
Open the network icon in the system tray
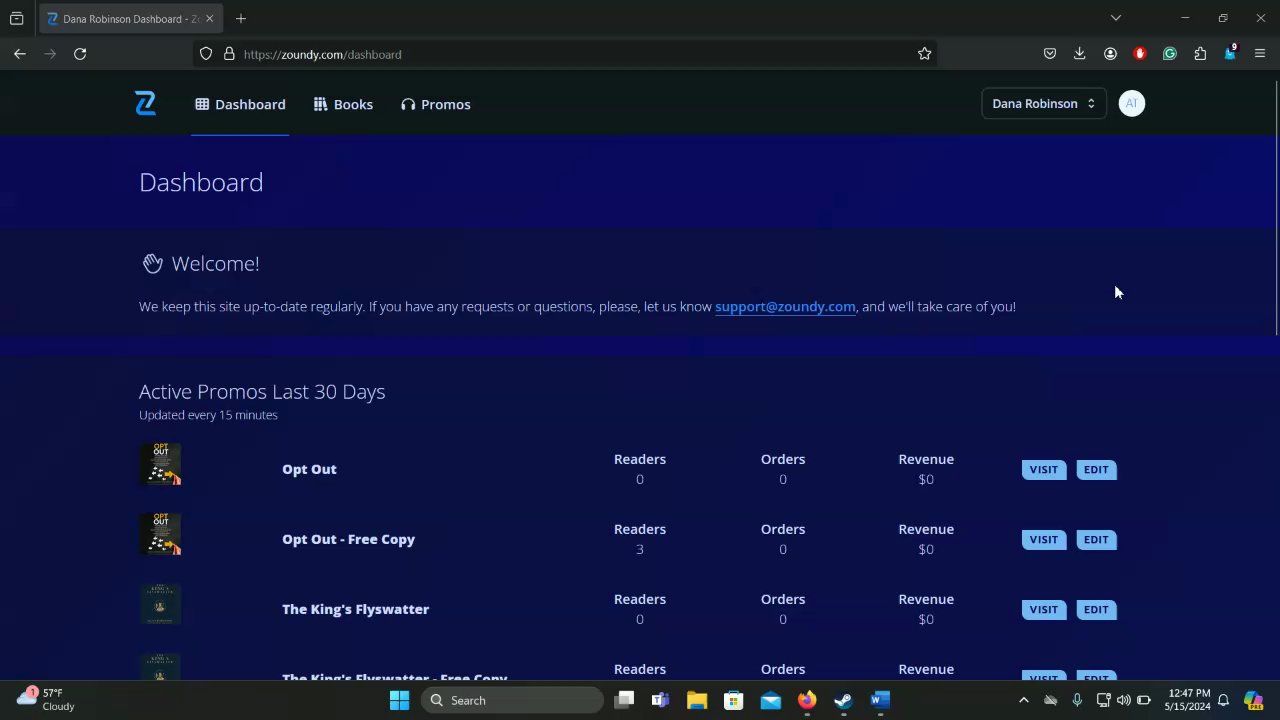[x=1103, y=700]
